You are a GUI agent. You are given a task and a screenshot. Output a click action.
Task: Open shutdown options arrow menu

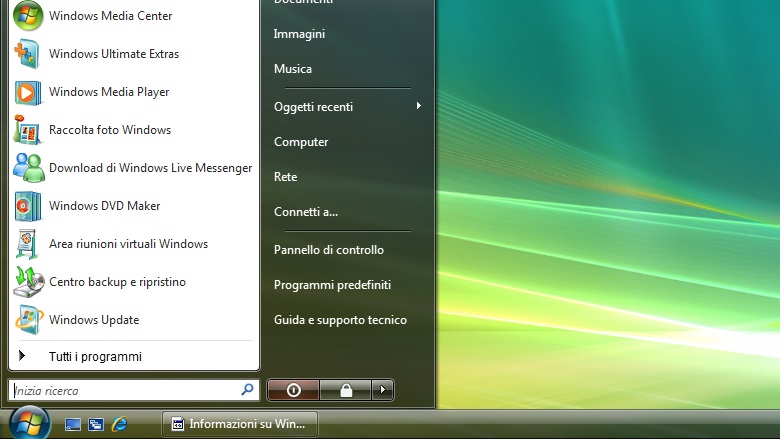pos(383,390)
